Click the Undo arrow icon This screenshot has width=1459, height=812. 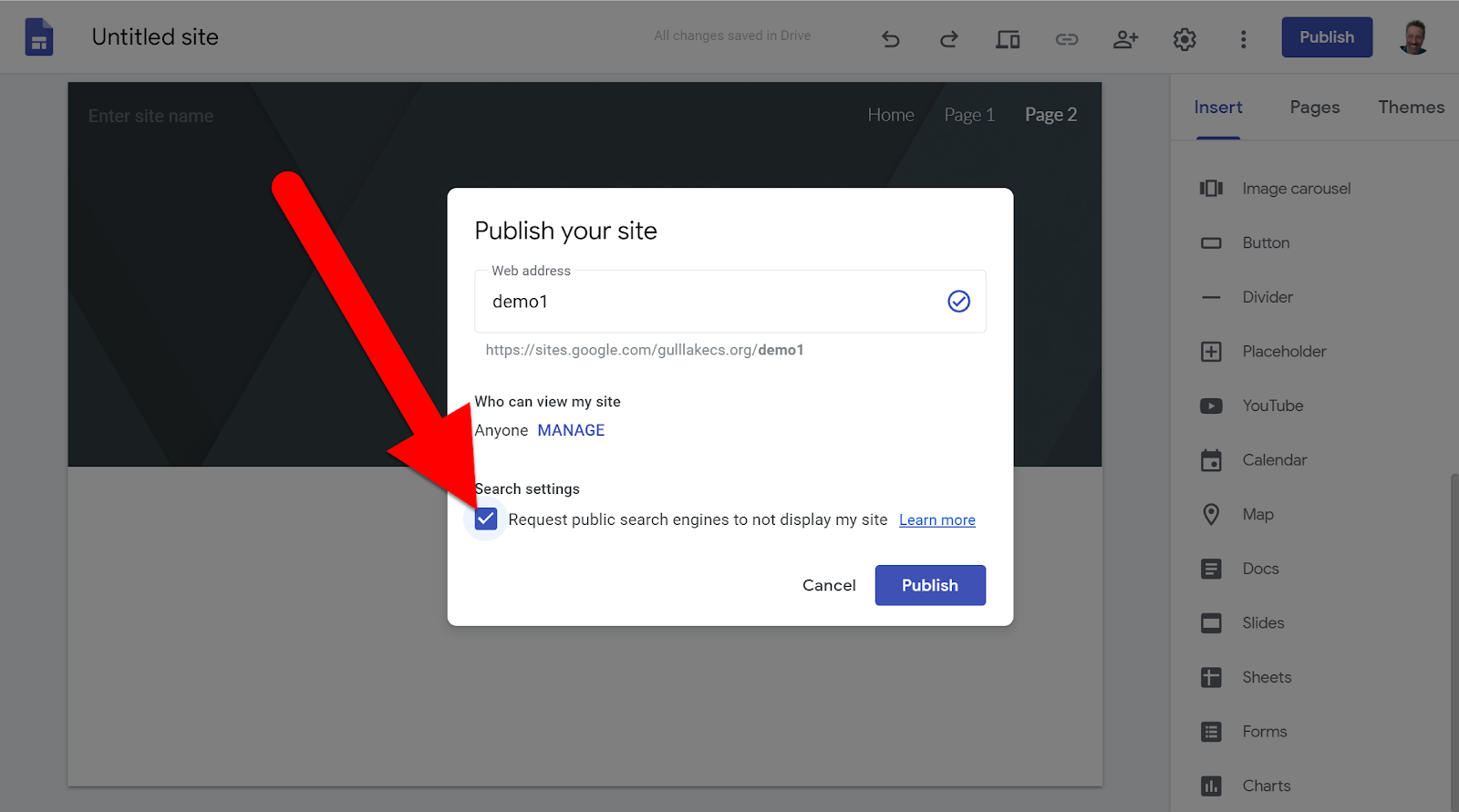(x=891, y=39)
